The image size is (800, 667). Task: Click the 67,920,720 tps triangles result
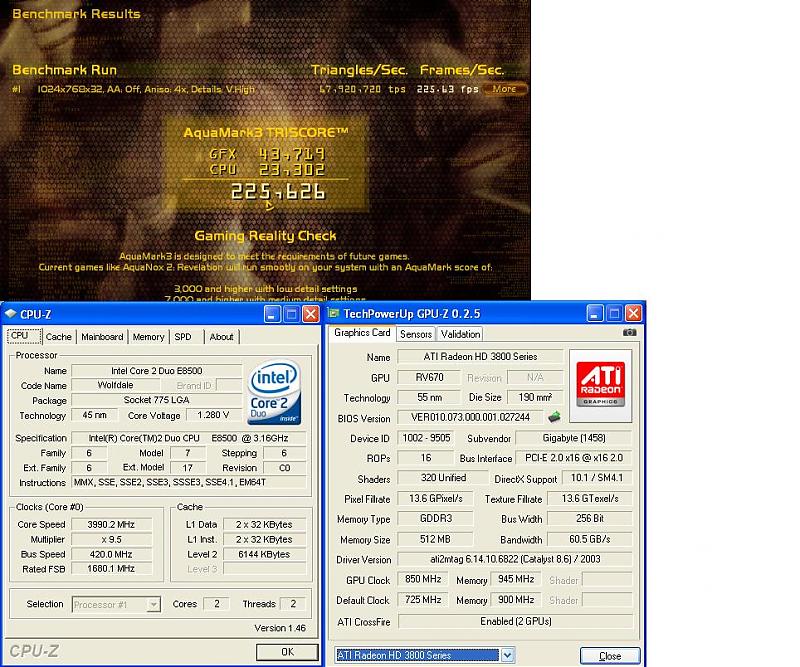tap(362, 89)
